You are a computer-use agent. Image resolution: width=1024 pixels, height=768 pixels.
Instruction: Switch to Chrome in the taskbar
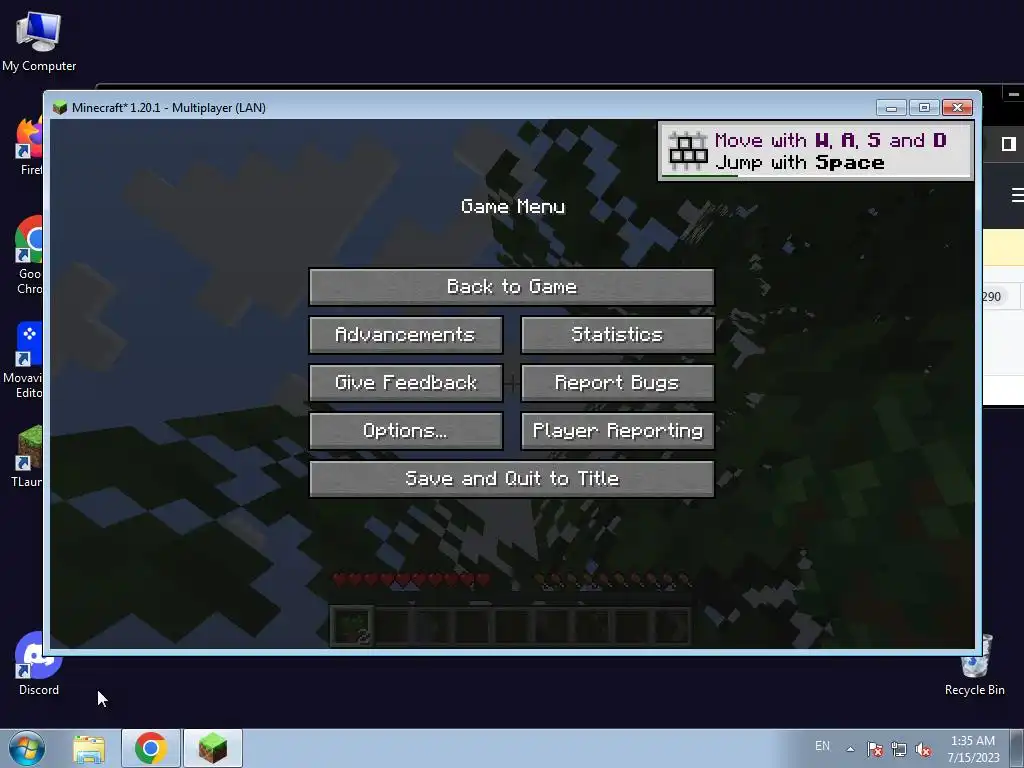coord(151,748)
